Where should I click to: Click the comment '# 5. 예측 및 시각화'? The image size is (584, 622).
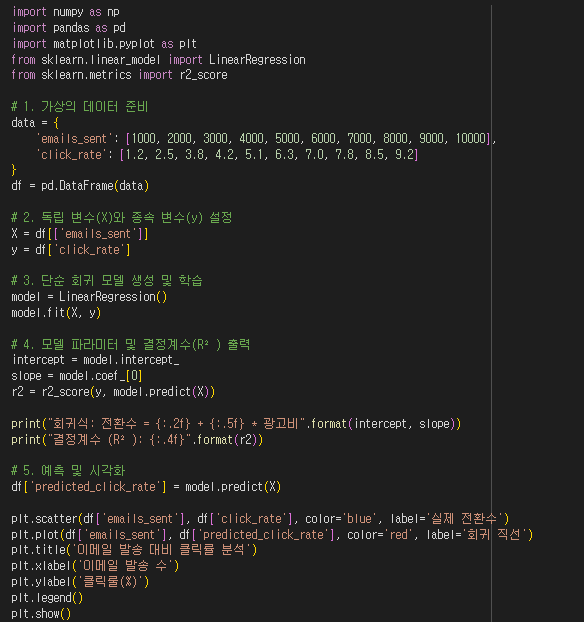pos(68,470)
